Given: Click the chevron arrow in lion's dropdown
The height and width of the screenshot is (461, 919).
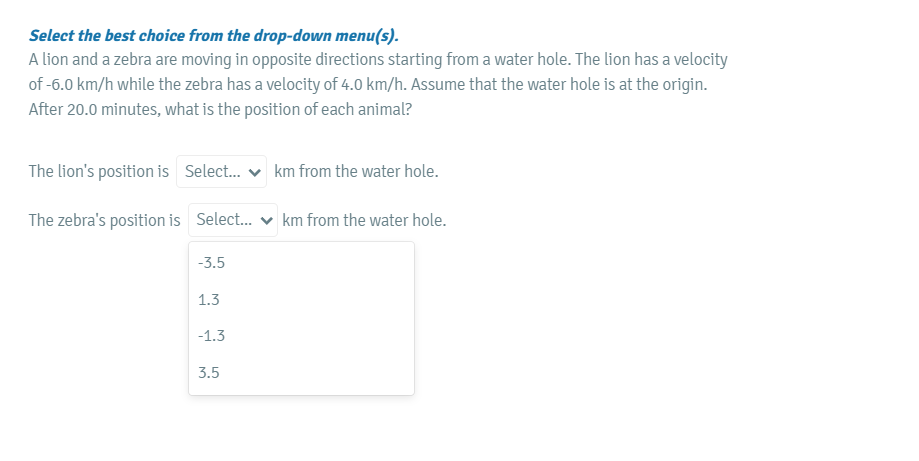Looking at the screenshot, I should tap(256, 172).
